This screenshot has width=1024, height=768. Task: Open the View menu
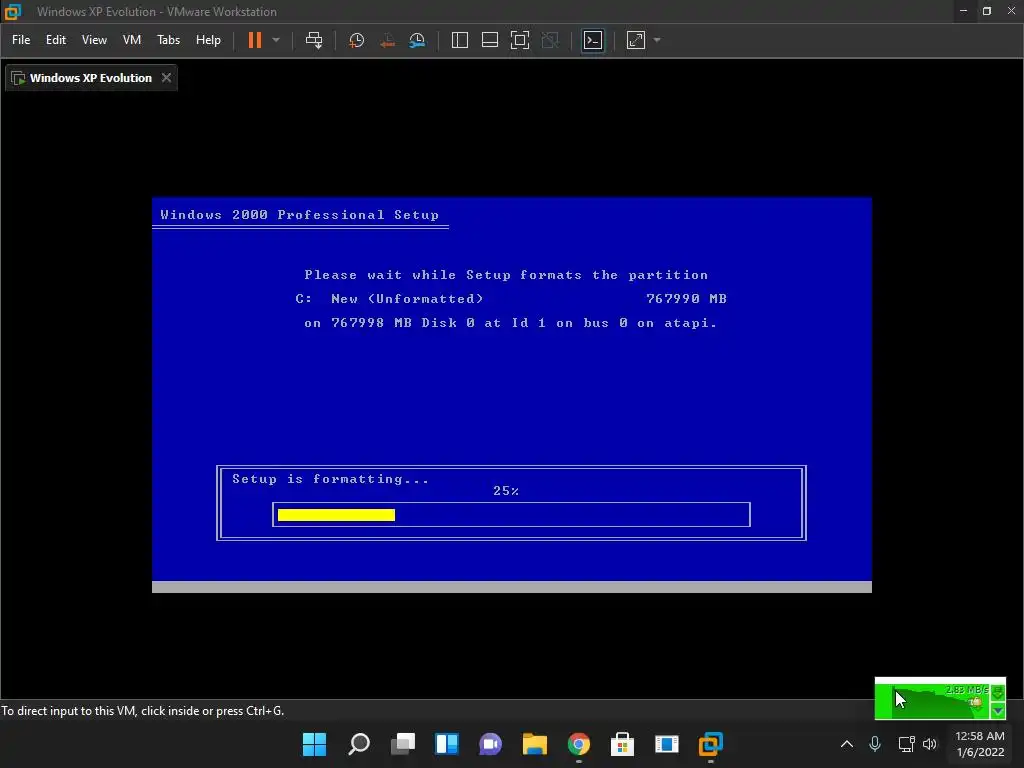click(x=94, y=40)
